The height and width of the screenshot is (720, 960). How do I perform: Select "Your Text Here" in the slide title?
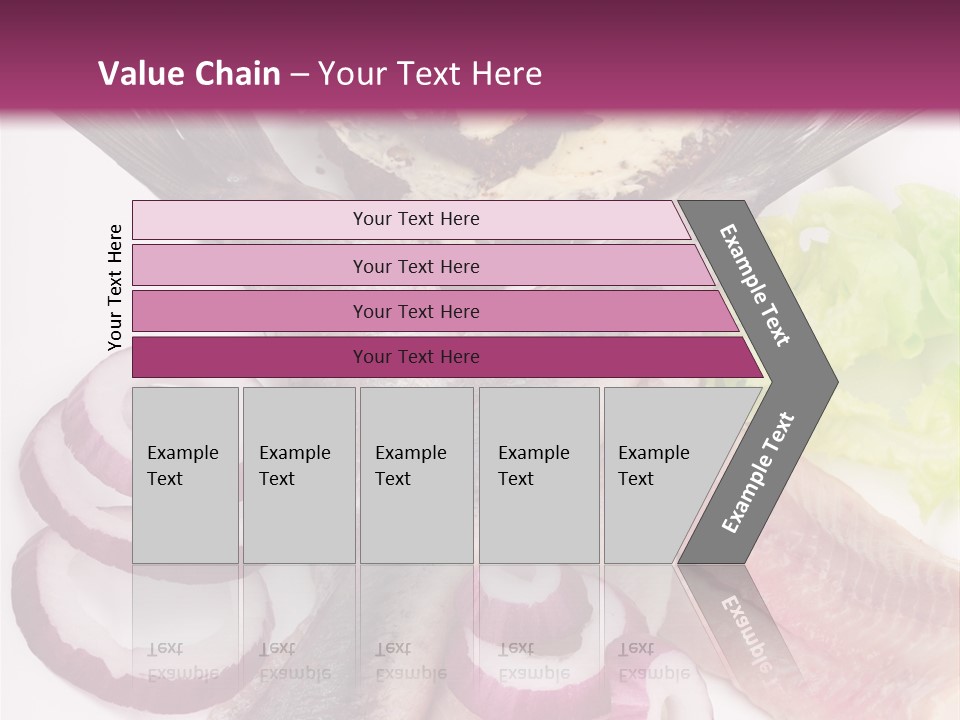coord(430,74)
